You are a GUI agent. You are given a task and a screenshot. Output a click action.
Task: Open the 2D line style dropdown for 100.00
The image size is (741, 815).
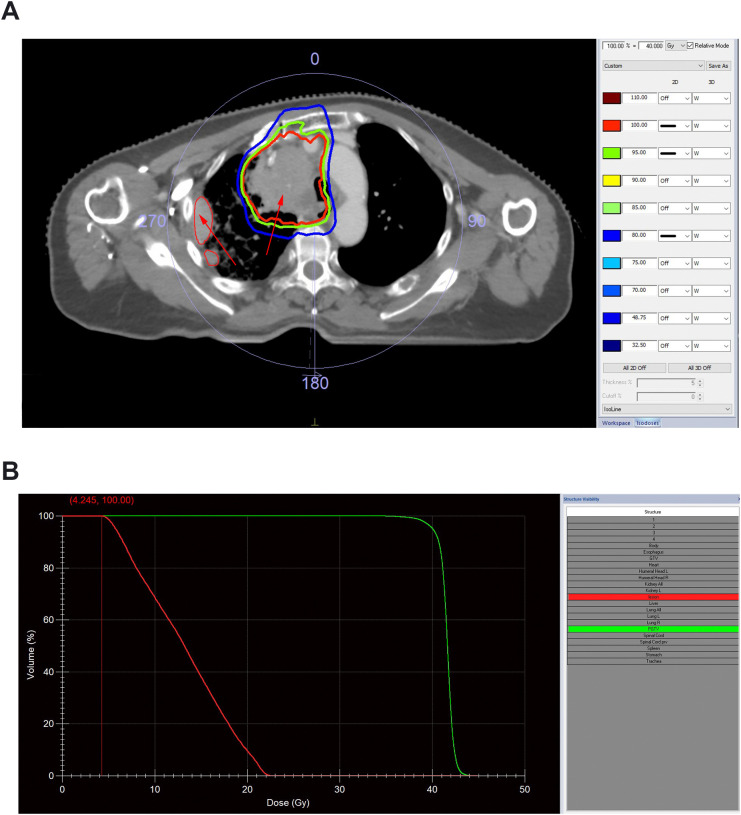point(674,126)
